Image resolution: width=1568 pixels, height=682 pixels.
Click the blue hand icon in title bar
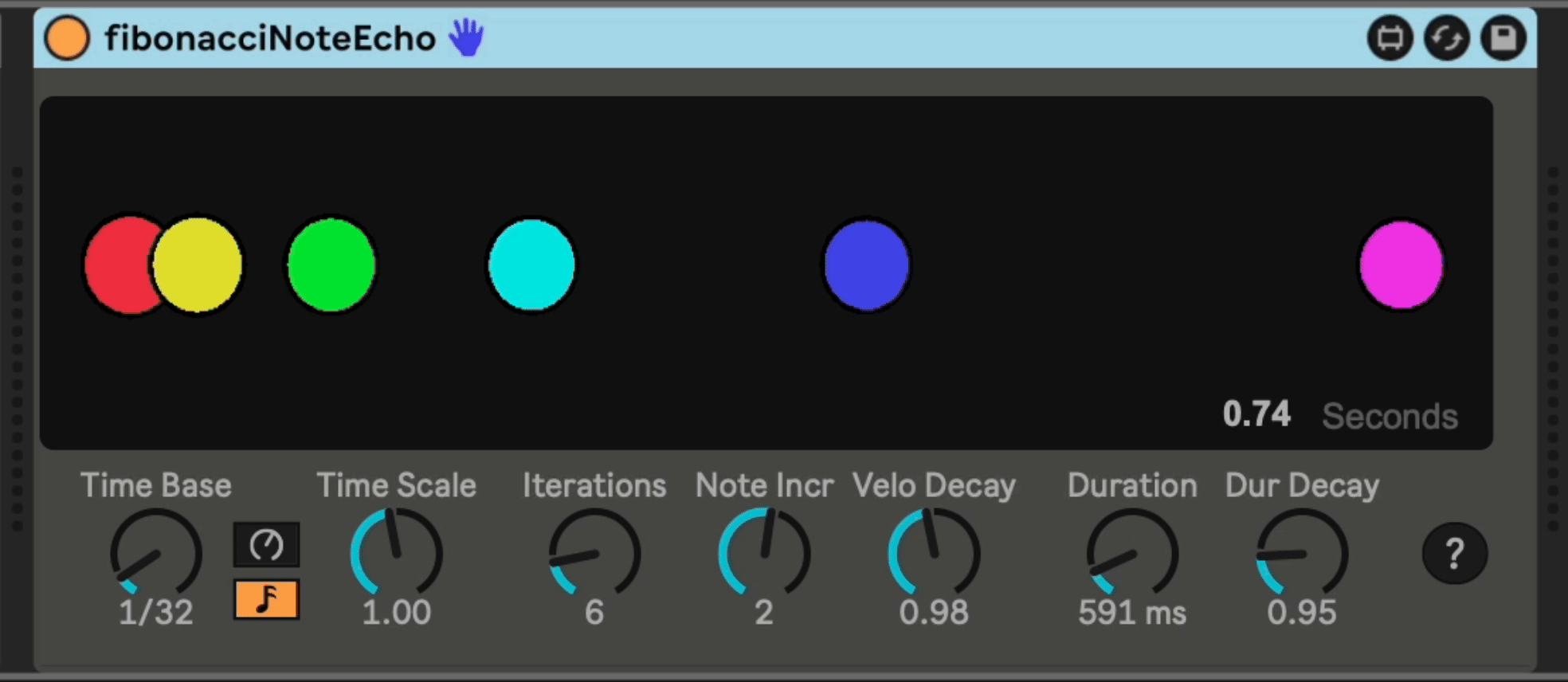[x=466, y=37]
